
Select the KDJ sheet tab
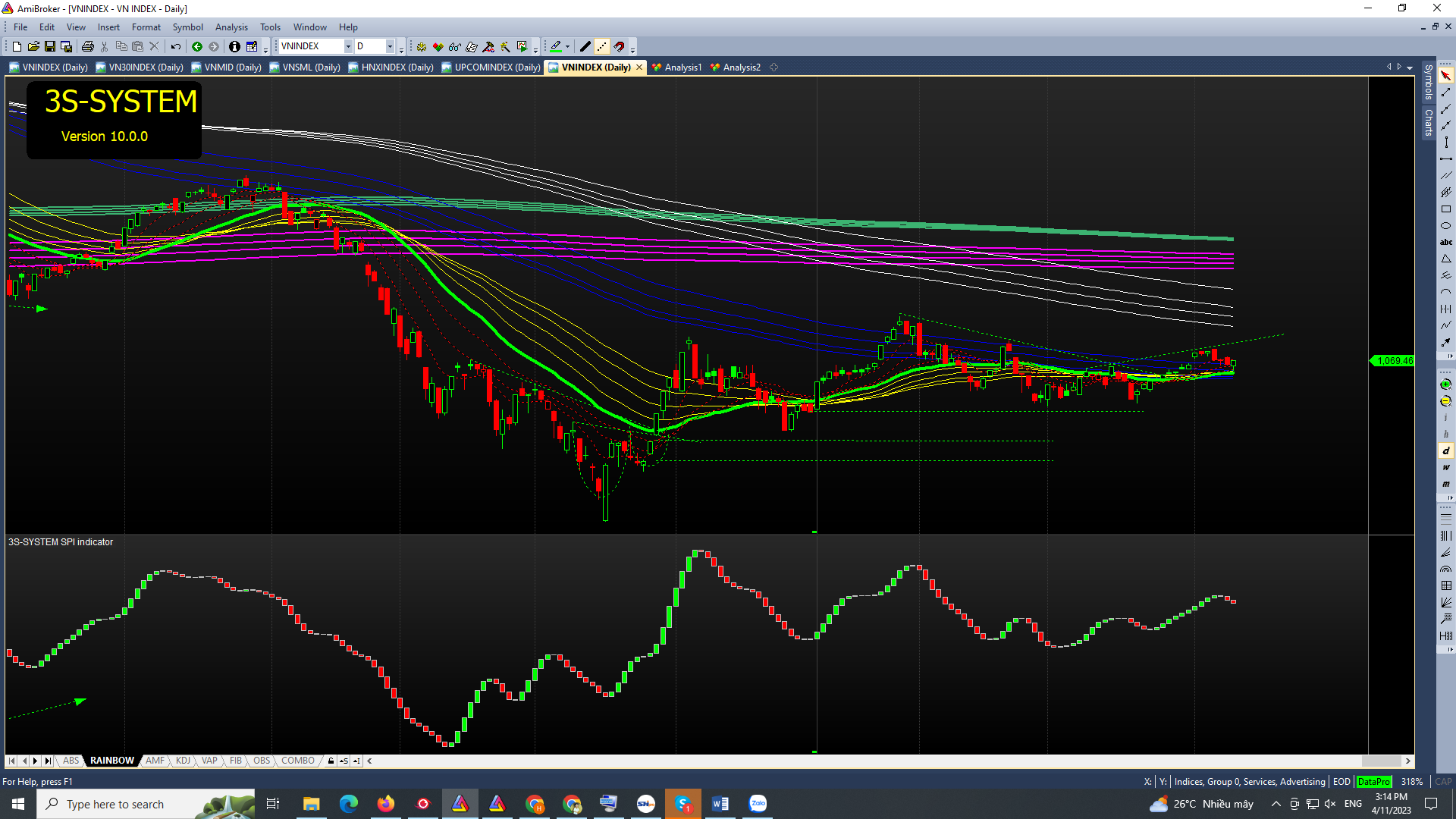click(x=183, y=761)
